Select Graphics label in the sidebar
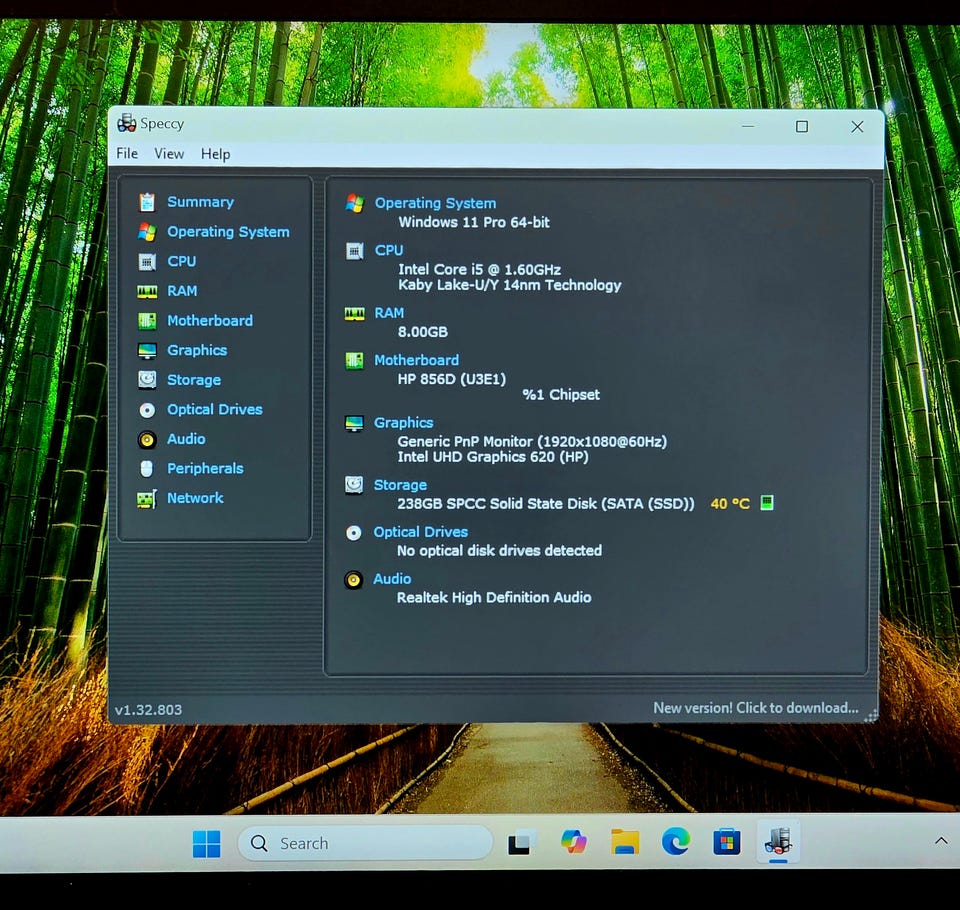Image resolution: width=960 pixels, height=910 pixels. [197, 350]
